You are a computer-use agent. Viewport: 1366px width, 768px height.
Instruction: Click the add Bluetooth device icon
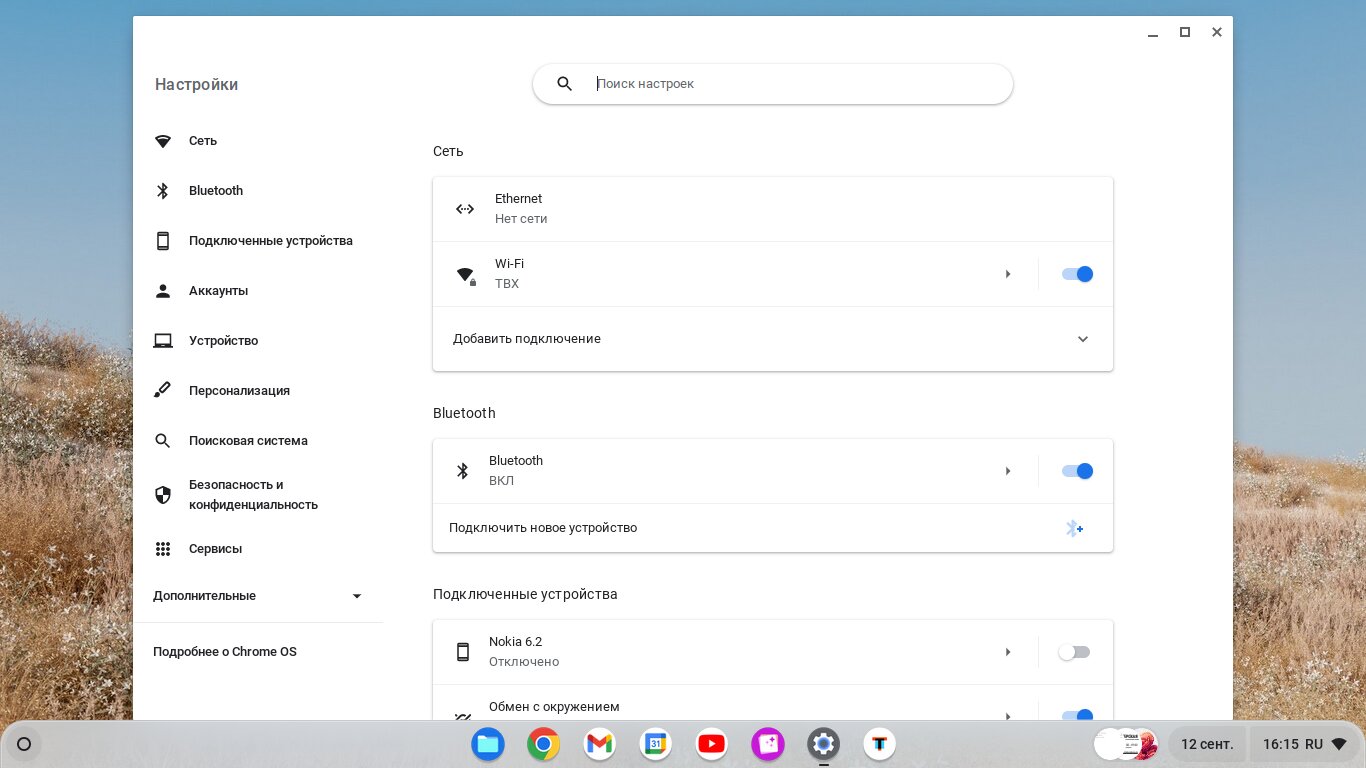tap(1074, 528)
